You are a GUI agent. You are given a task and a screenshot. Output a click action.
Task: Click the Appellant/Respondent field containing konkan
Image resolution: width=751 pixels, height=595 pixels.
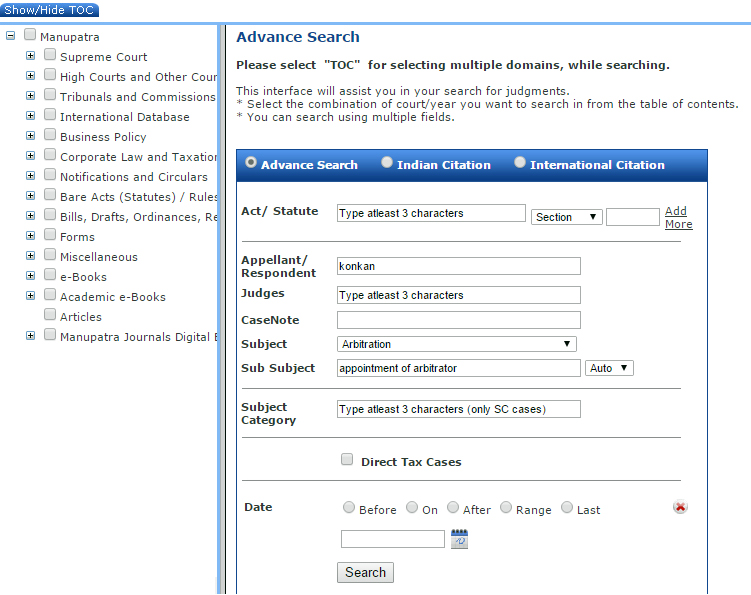point(459,266)
